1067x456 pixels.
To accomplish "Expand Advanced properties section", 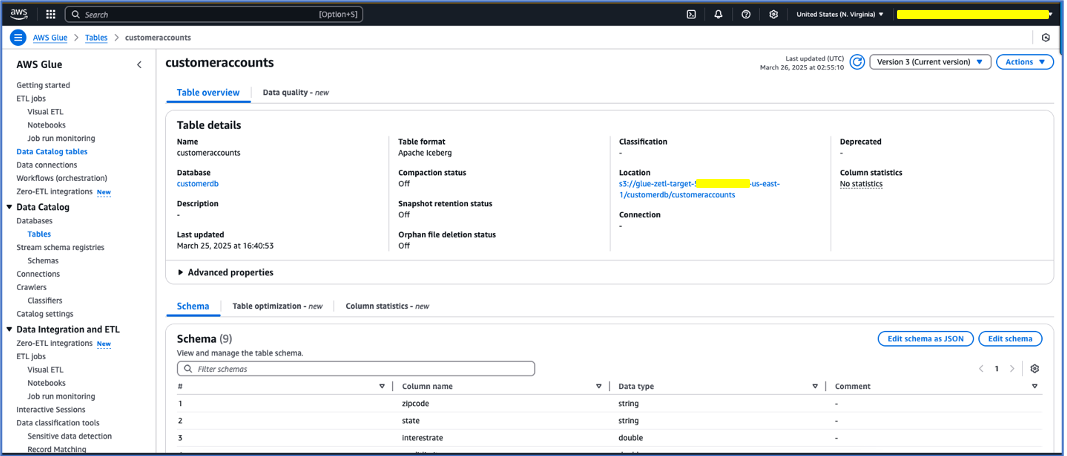I will [x=225, y=272].
